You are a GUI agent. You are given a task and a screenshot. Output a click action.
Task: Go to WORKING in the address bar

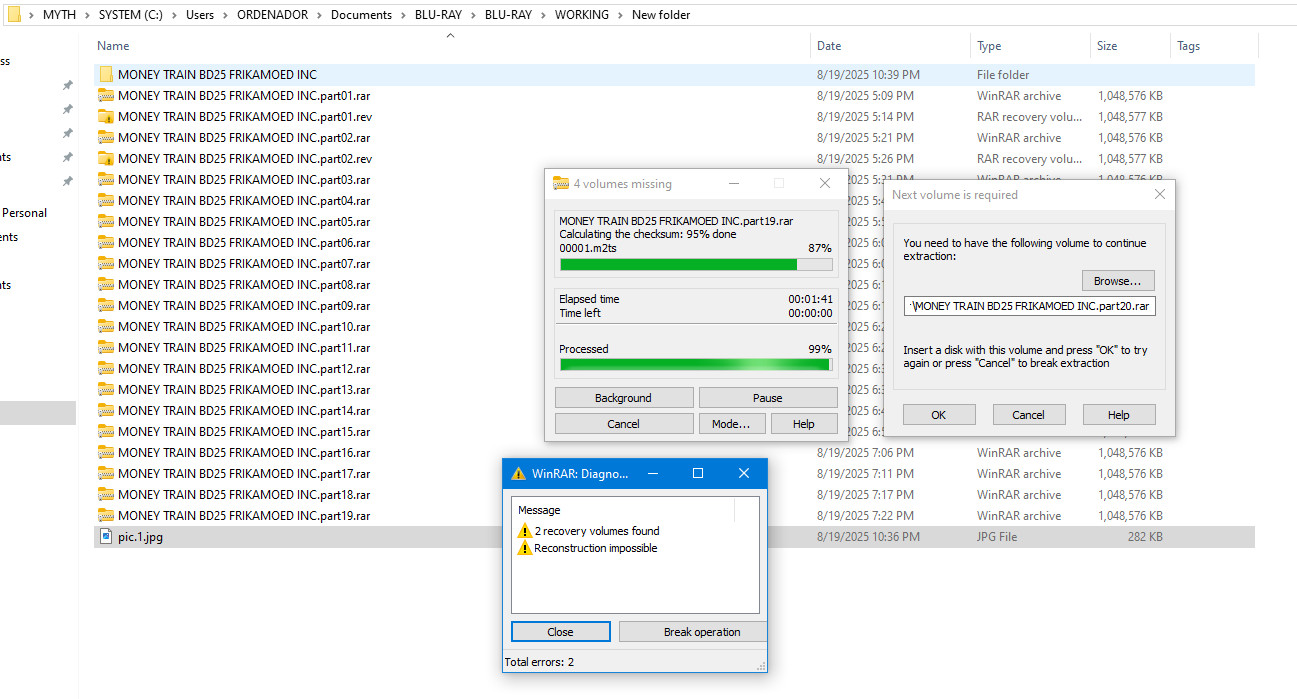tap(582, 15)
